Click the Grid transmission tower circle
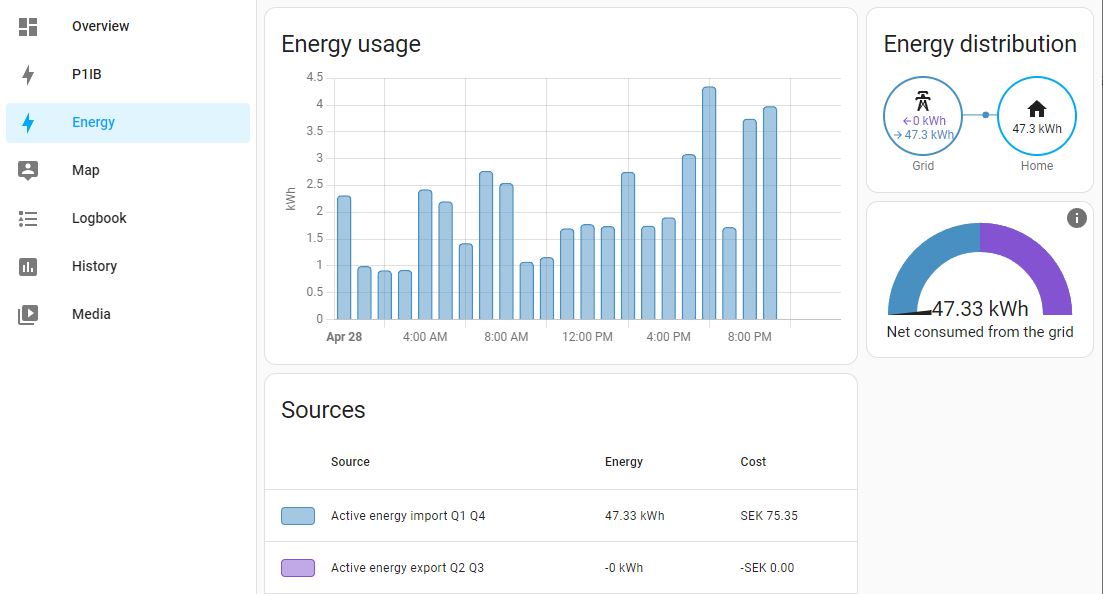Screen dimensions: 1103x594 [x=923, y=116]
